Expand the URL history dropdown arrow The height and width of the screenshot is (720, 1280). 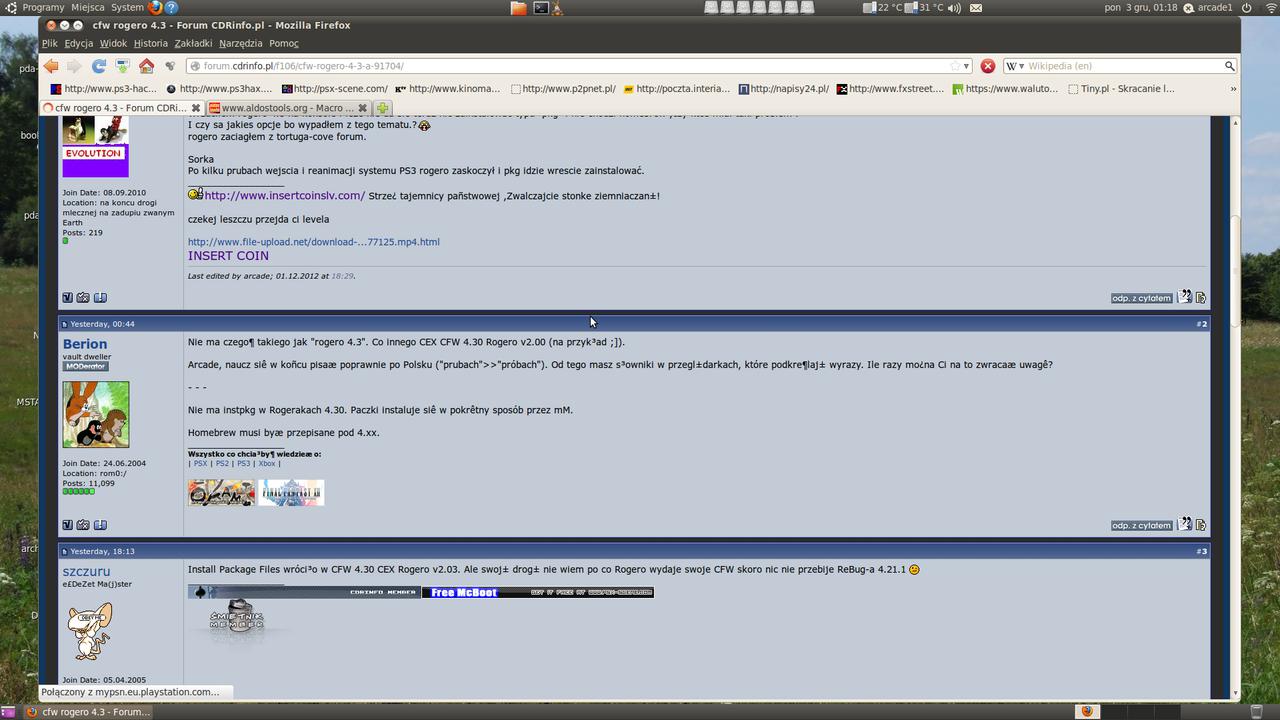tap(966, 66)
